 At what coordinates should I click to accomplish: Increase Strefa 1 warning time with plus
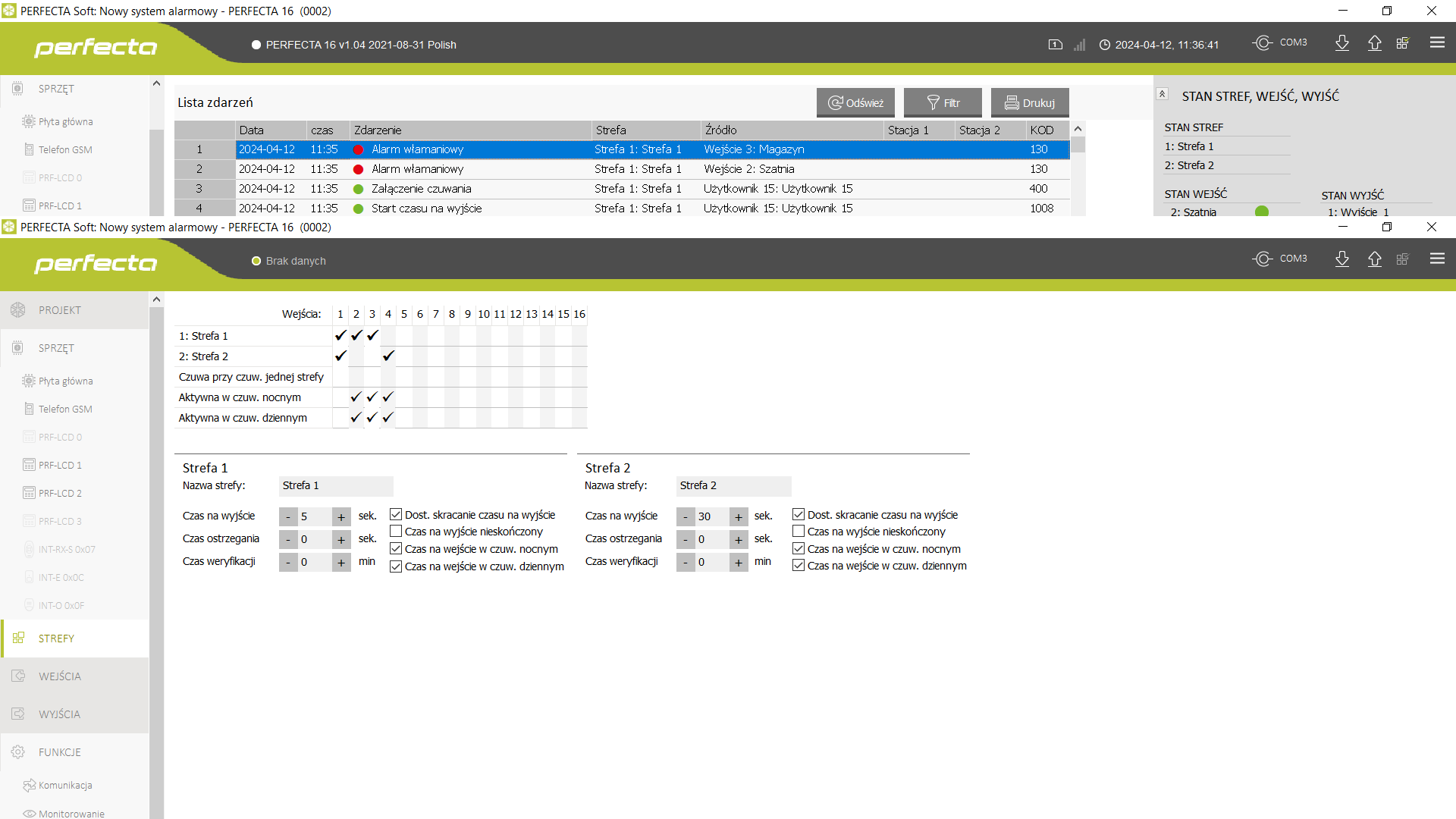pyautogui.click(x=341, y=540)
